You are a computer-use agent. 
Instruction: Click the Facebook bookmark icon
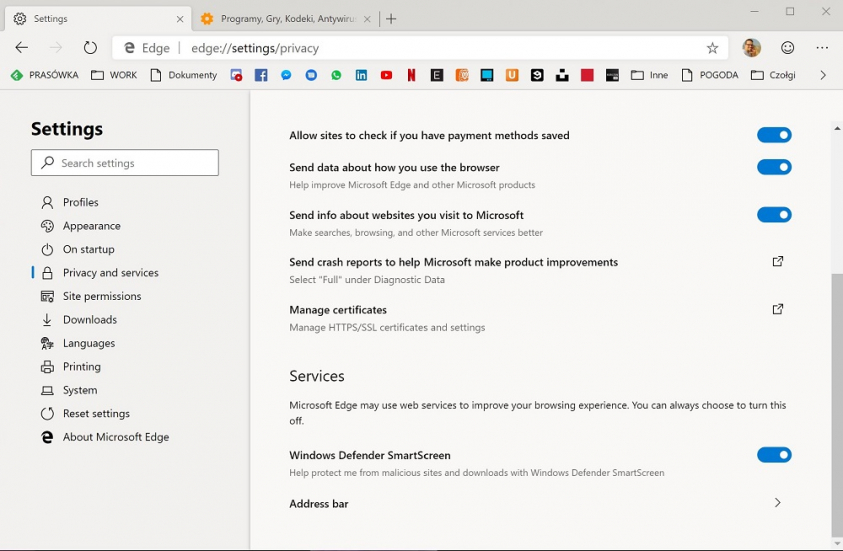pos(261,75)
